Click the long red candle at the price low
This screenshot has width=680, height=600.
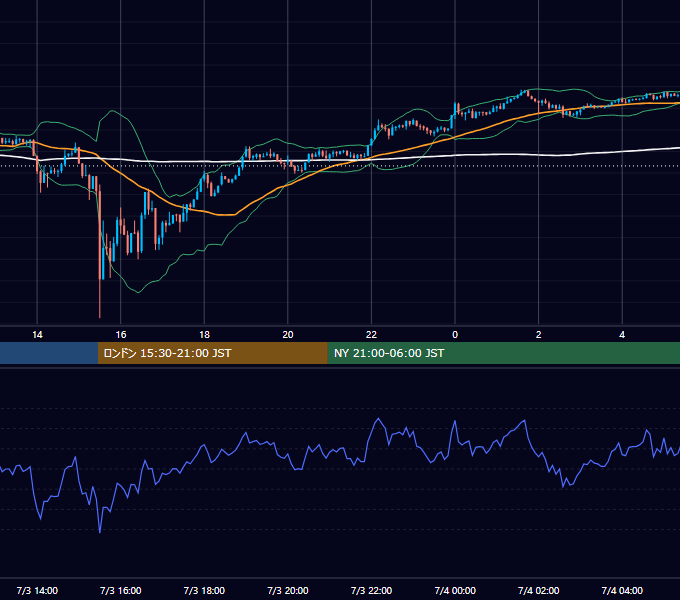click(x=100, y=251)
